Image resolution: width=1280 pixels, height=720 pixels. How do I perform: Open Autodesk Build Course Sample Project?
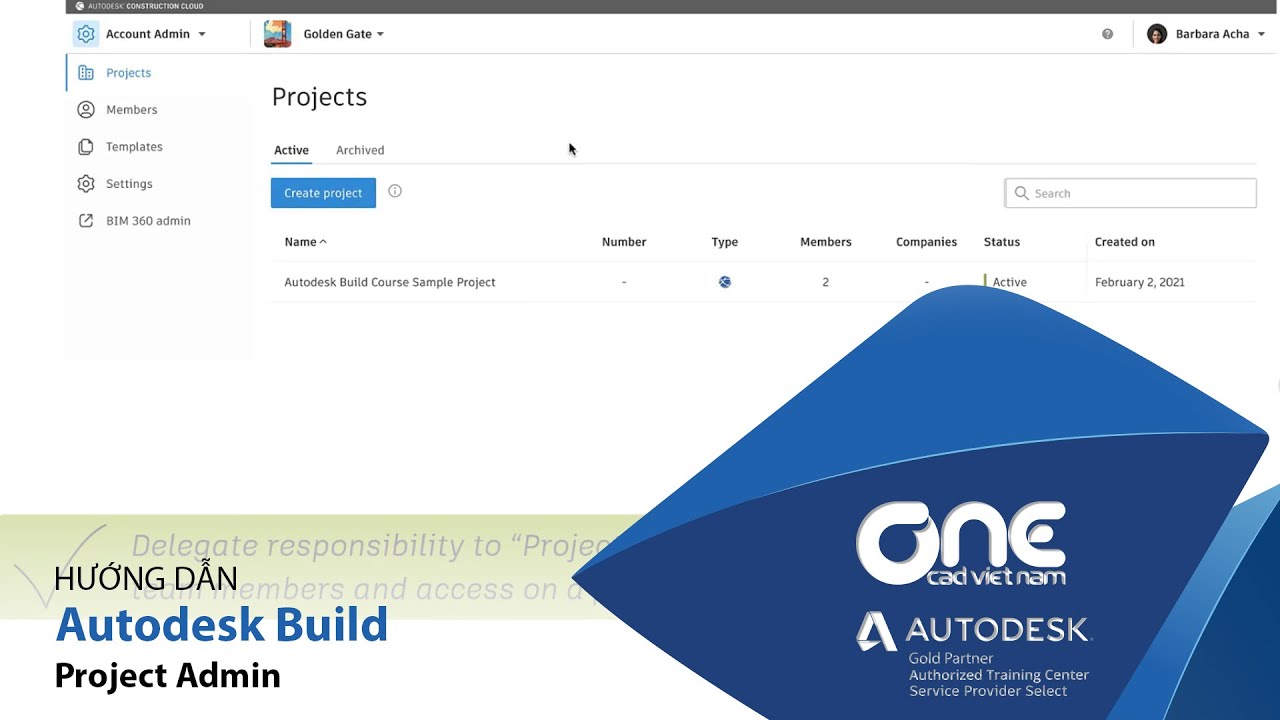390,282
